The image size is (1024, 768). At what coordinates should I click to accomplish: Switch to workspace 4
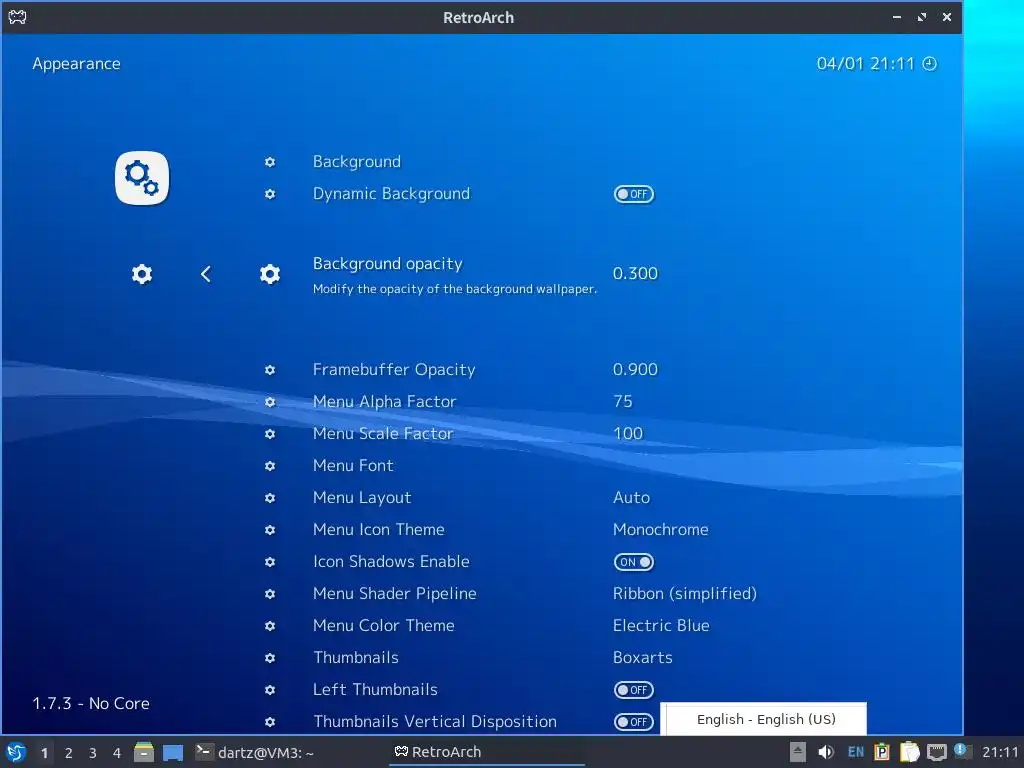click(x=117, y=753)
